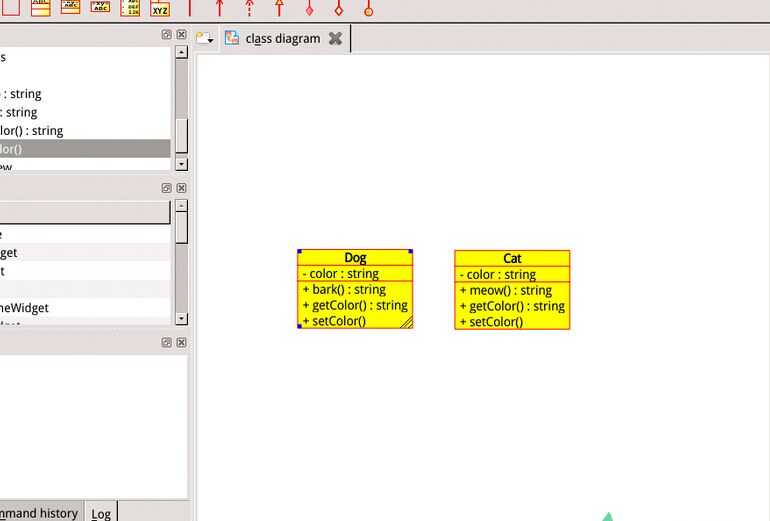Click middle panel scrollbar down arrow
The image size is (770, 521).
point(181,318)
